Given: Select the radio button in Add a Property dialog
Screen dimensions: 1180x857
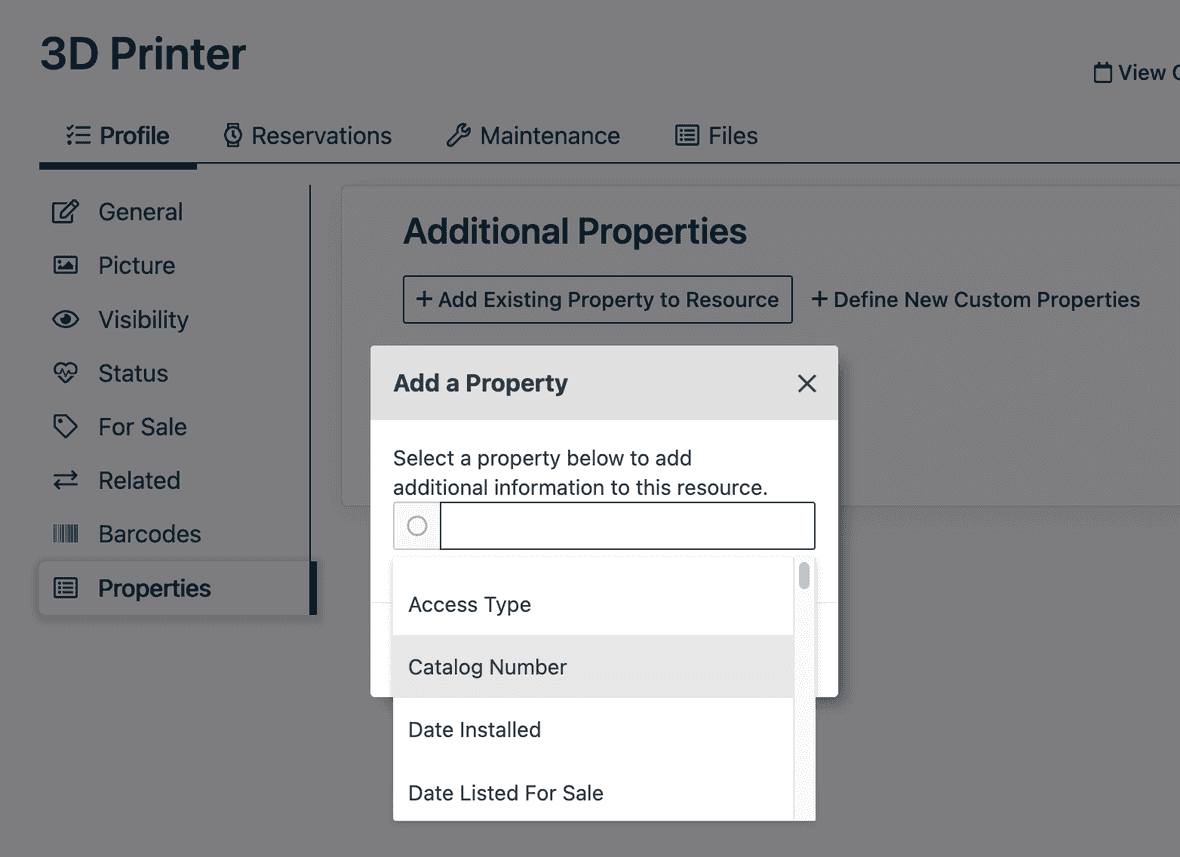Looking at the screenshot, I should click(416, 524).
